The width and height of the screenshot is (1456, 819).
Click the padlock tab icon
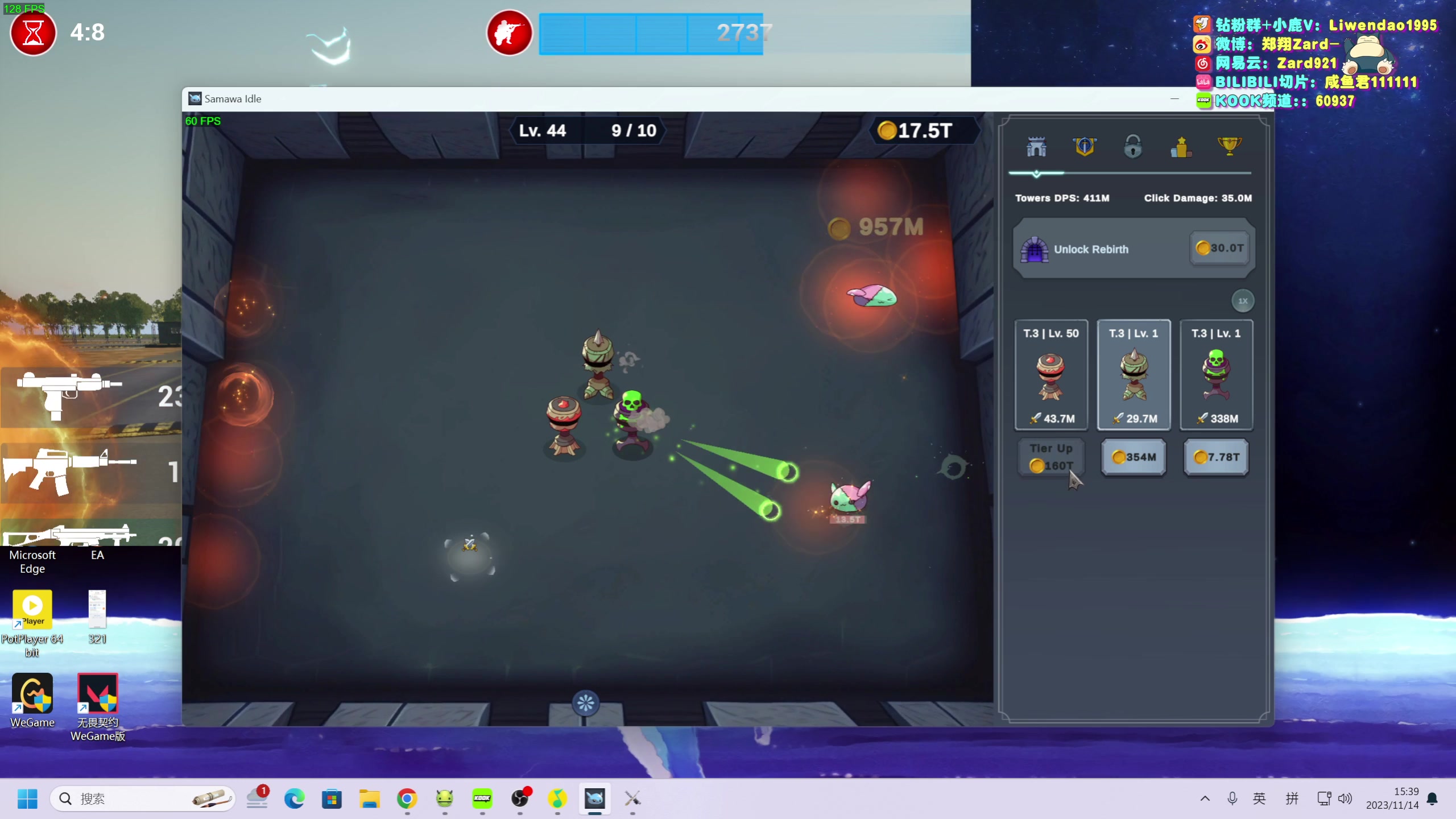[x=1133, y=147]
